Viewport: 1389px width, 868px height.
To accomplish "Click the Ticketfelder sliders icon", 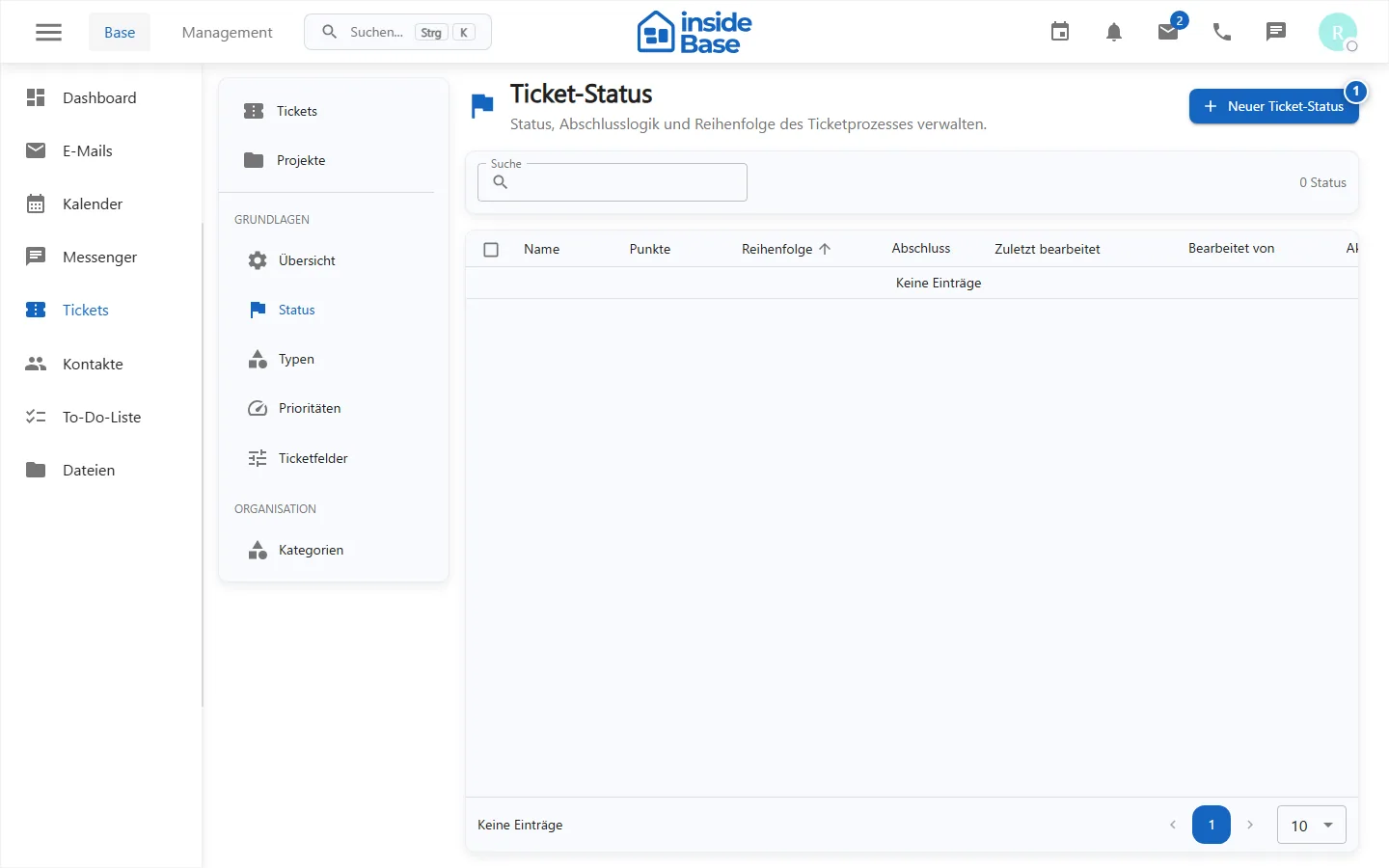I will tap(258, 458).
